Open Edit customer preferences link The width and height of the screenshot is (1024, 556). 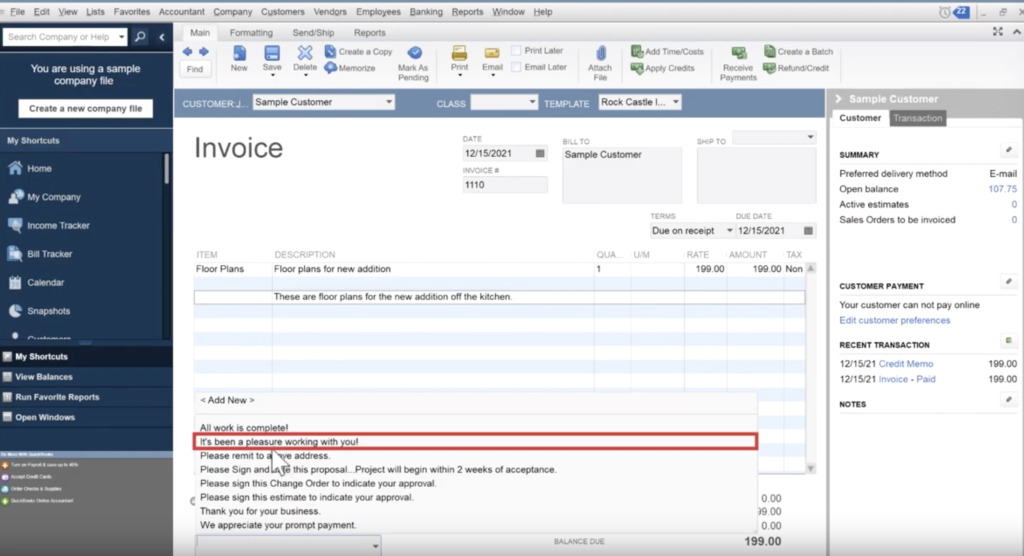[895, 320]
